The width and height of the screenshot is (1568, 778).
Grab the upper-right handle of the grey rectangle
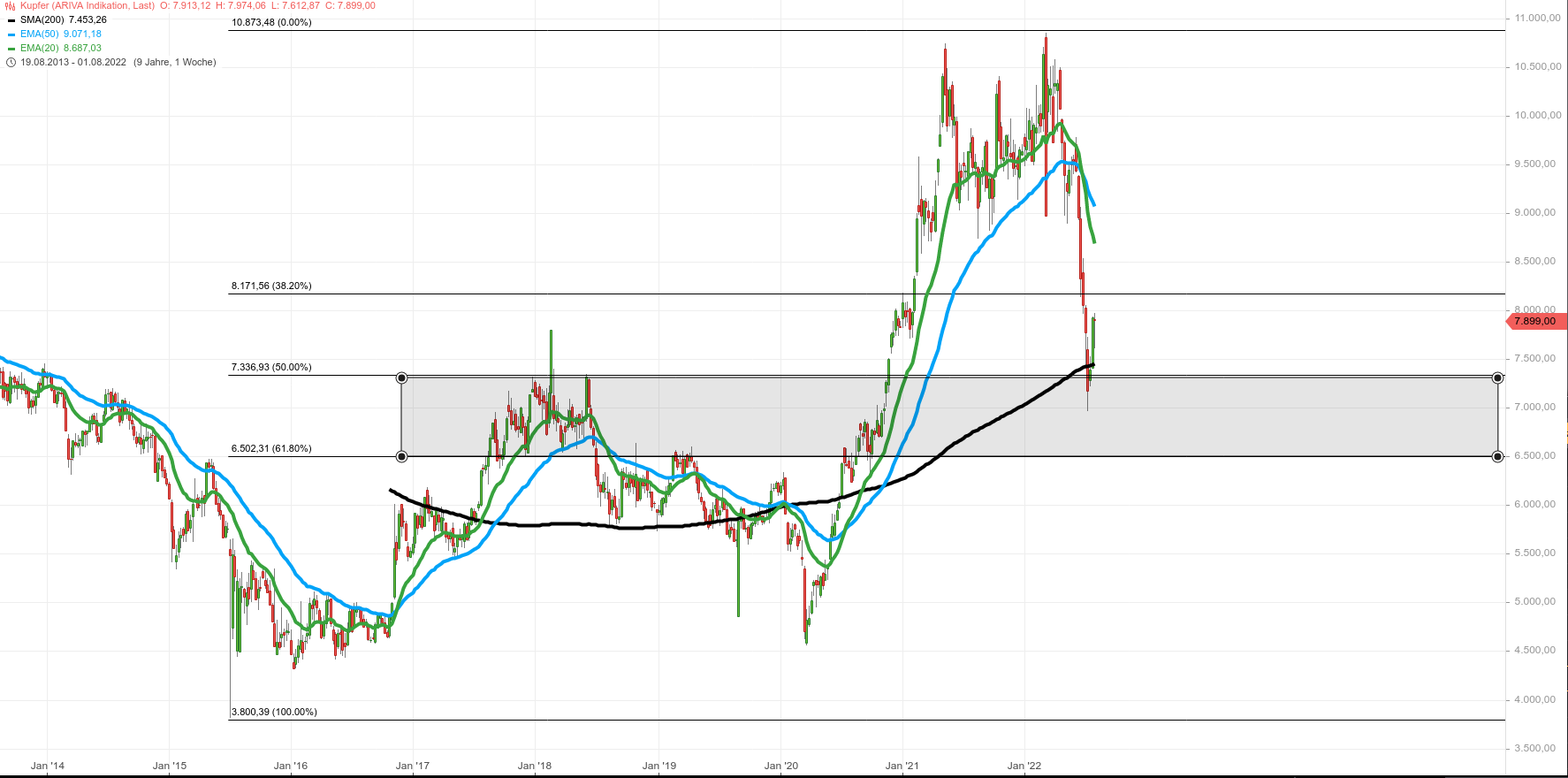point(1497,378)
